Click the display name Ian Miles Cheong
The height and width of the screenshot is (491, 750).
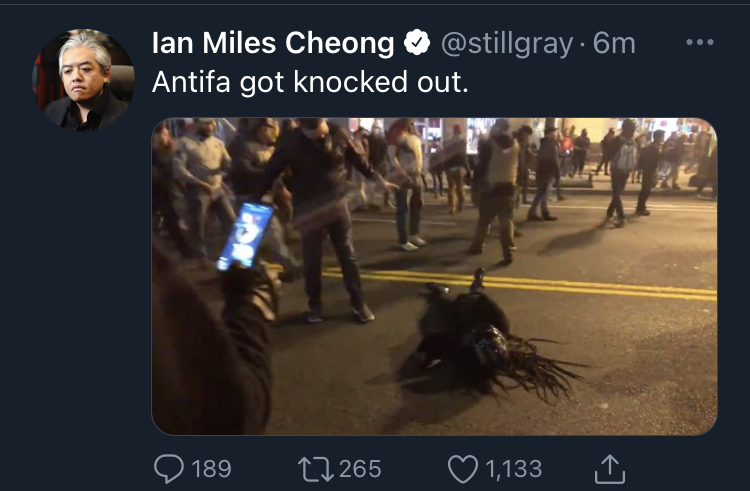(x=273, y=43)
